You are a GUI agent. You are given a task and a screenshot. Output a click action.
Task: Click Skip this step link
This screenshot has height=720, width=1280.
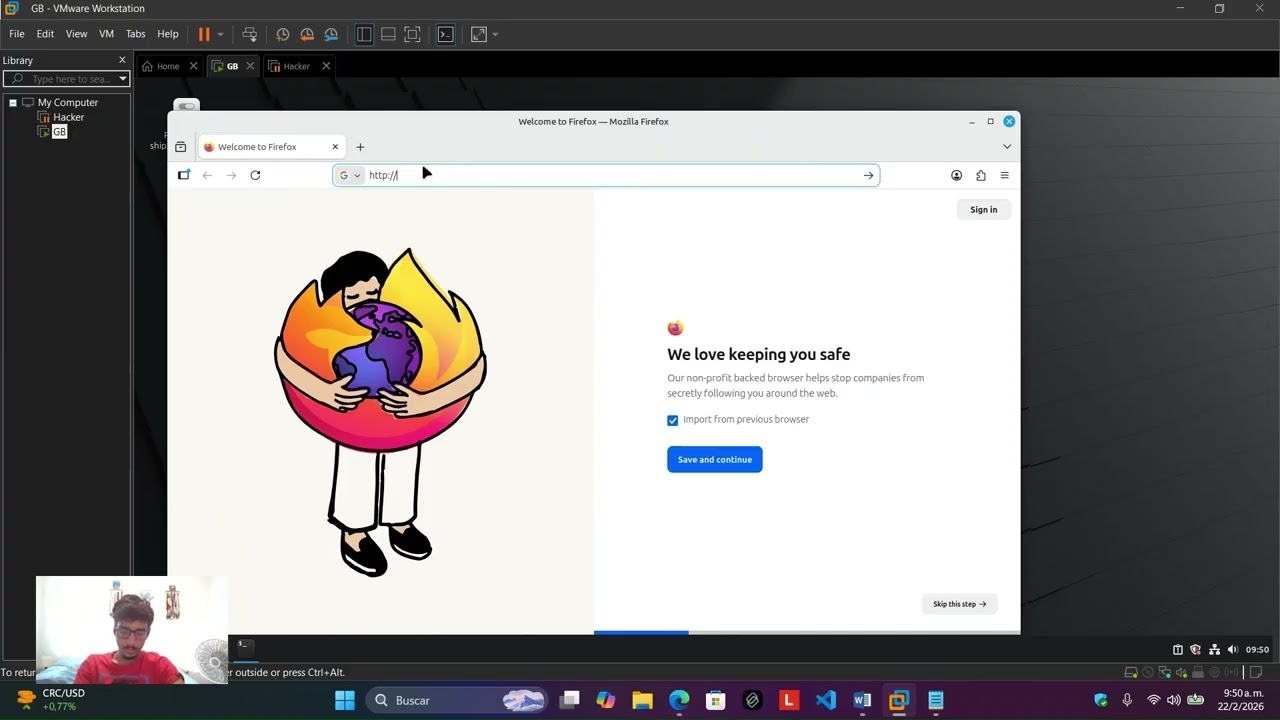[960, 604]
